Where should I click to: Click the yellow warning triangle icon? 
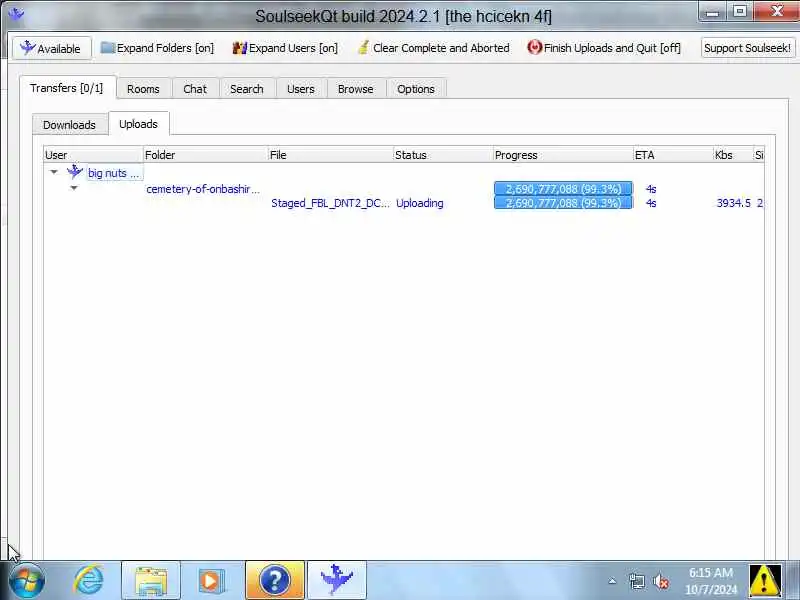765,581
